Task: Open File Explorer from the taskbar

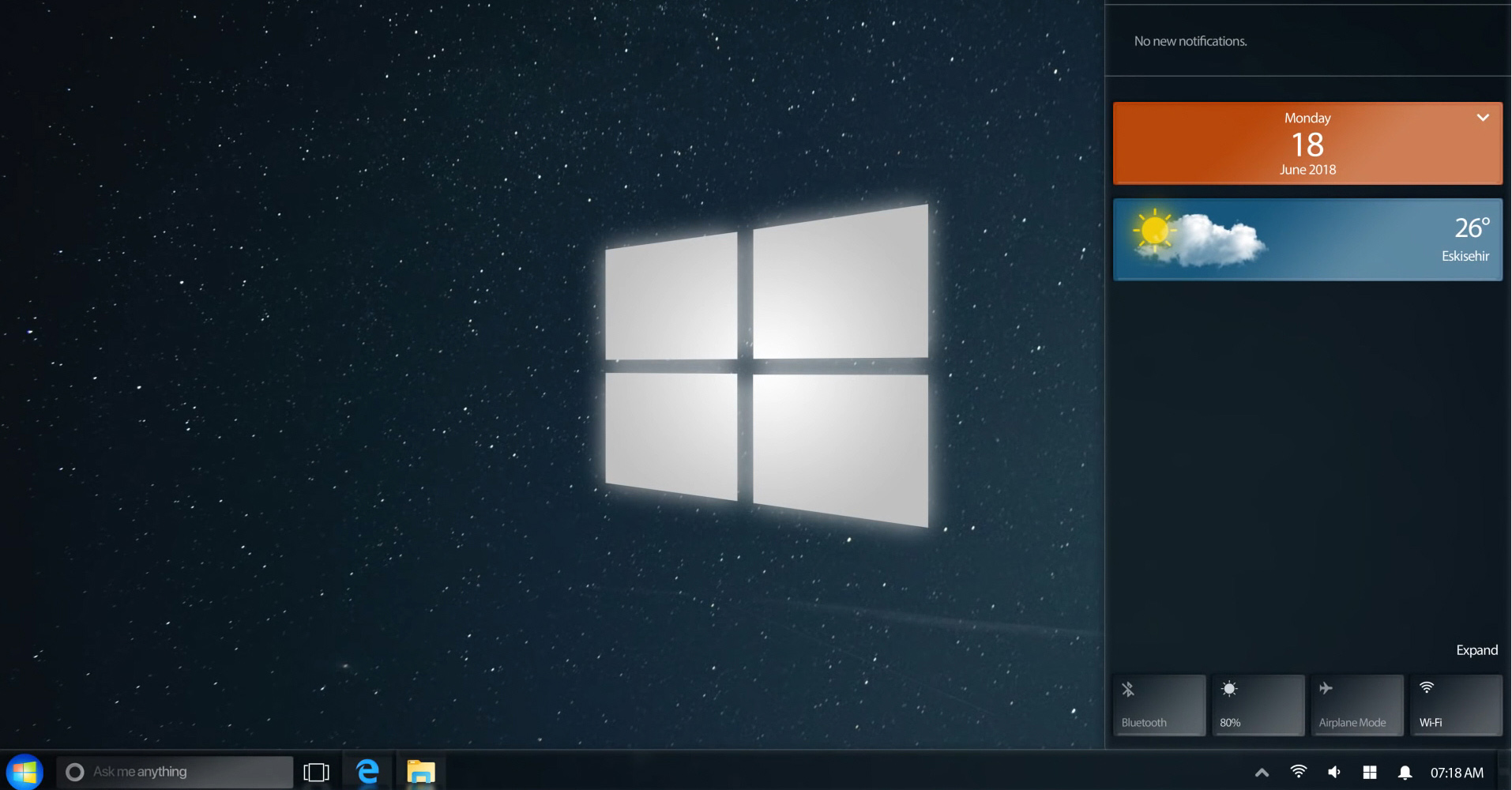Action: point(420,771)
